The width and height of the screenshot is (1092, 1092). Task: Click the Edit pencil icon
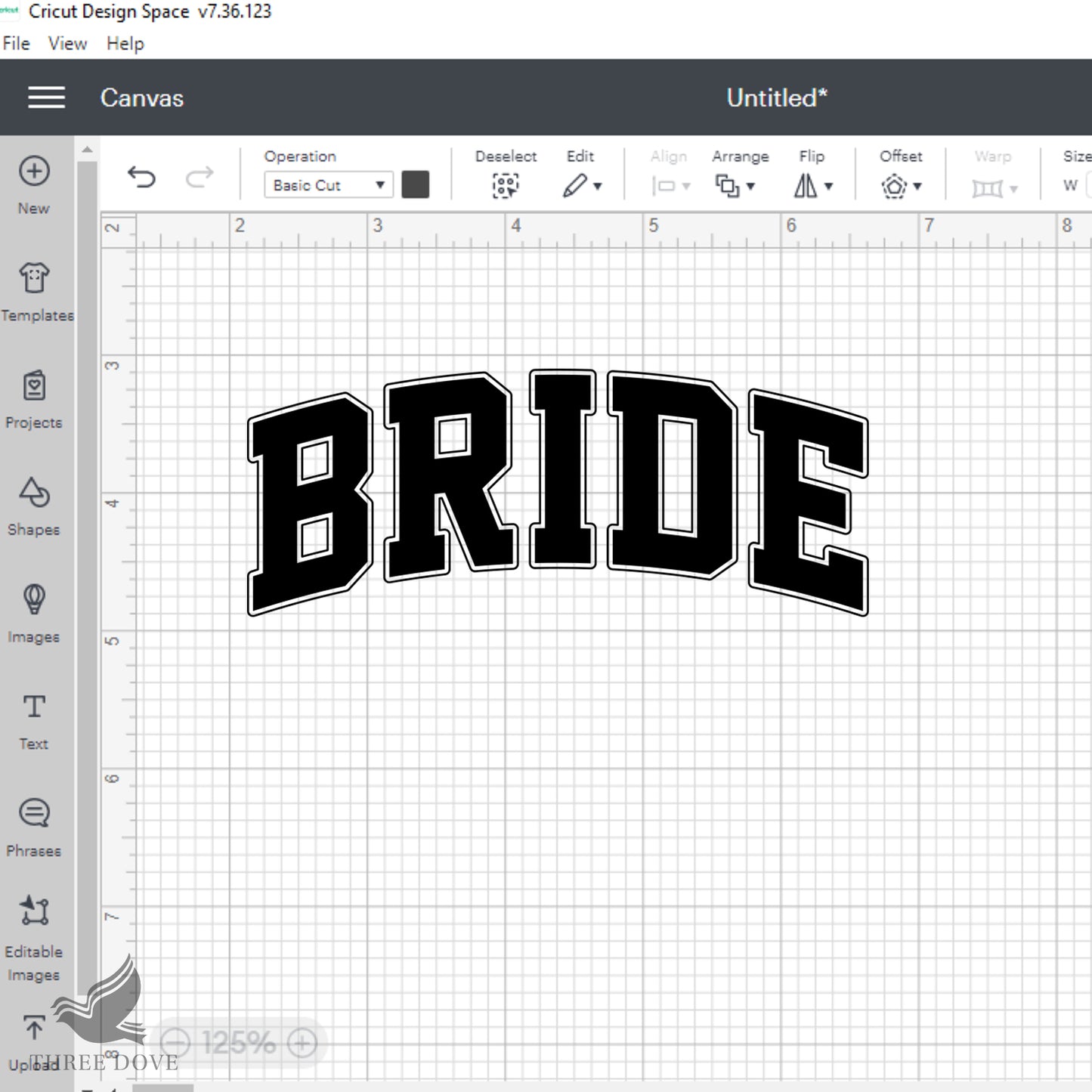click(x=574, y=186)
